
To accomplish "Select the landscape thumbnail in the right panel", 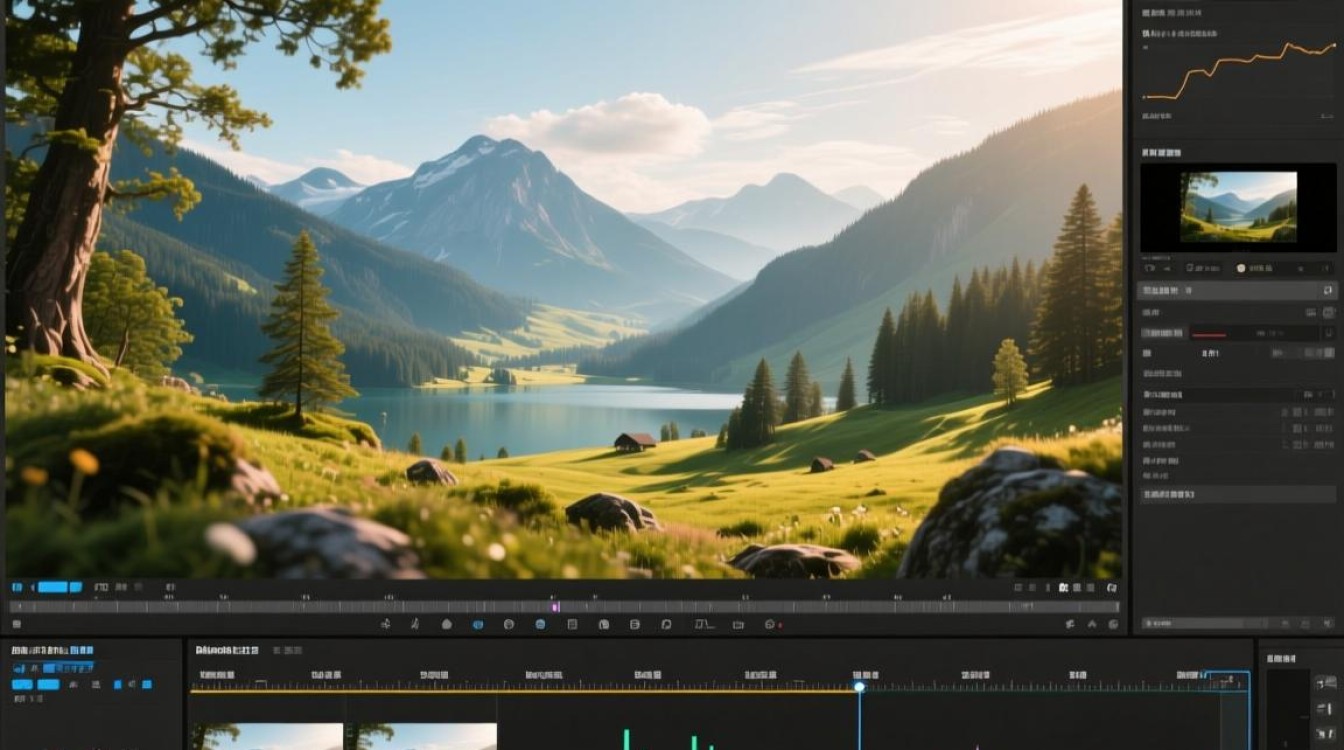I will (x=1238, y=207).
